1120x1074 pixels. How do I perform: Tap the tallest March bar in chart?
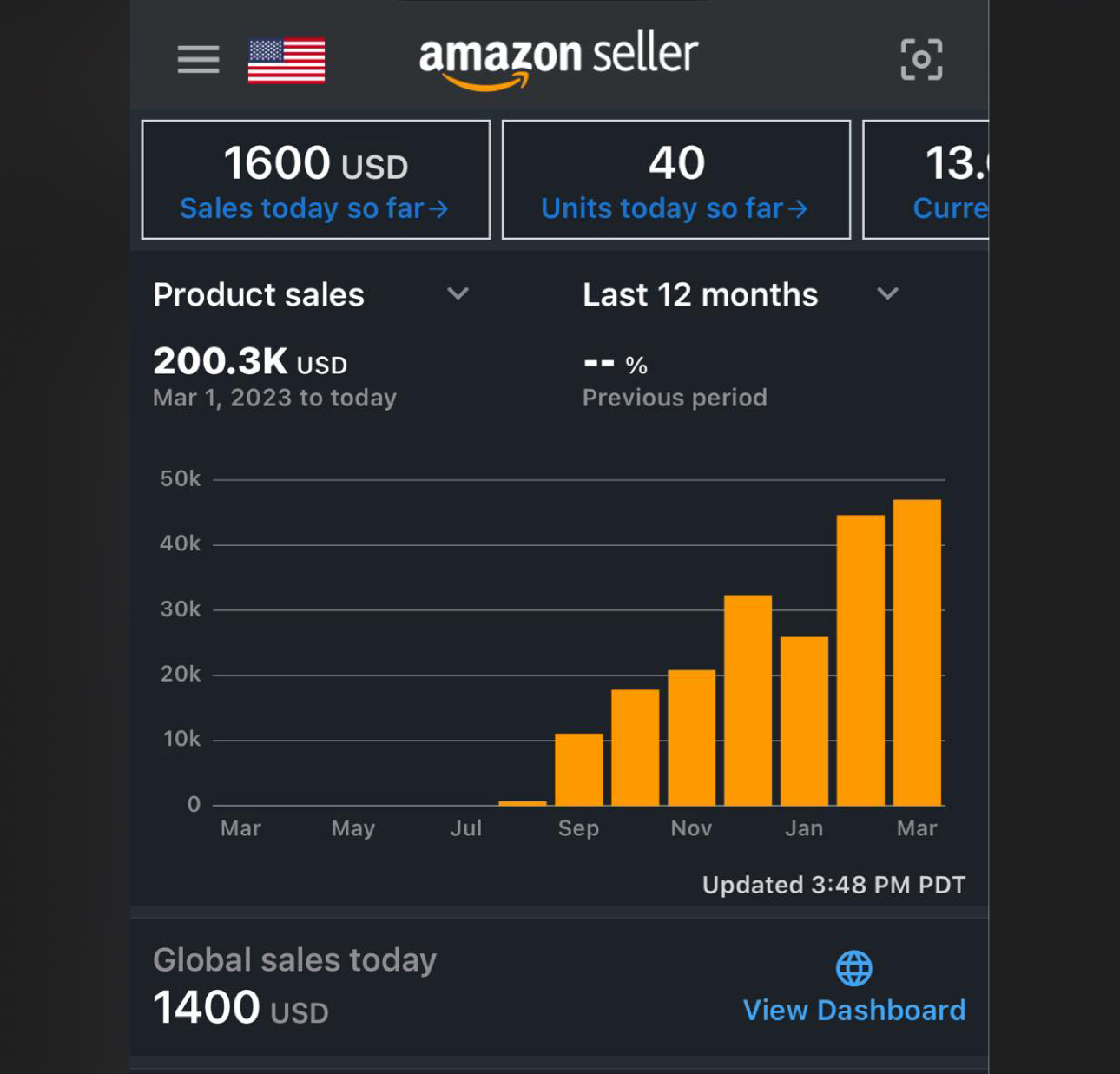pos(917,653)
